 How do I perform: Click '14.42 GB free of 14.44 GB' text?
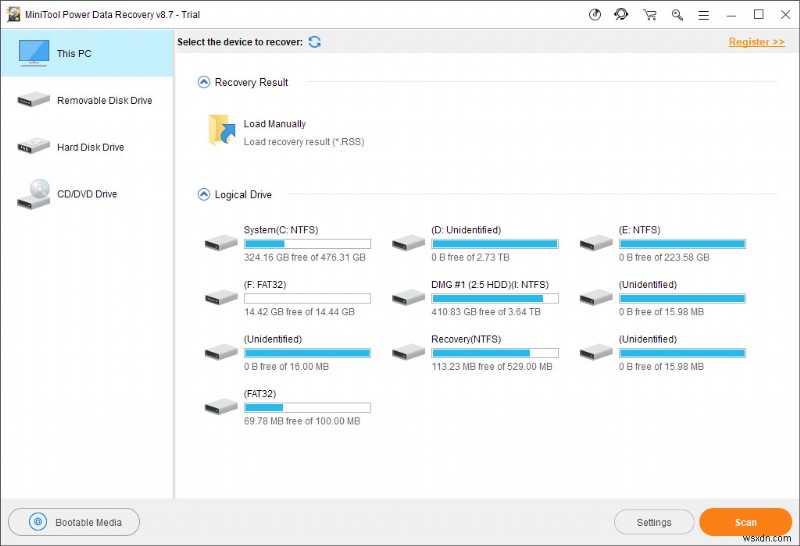[299, 312]
